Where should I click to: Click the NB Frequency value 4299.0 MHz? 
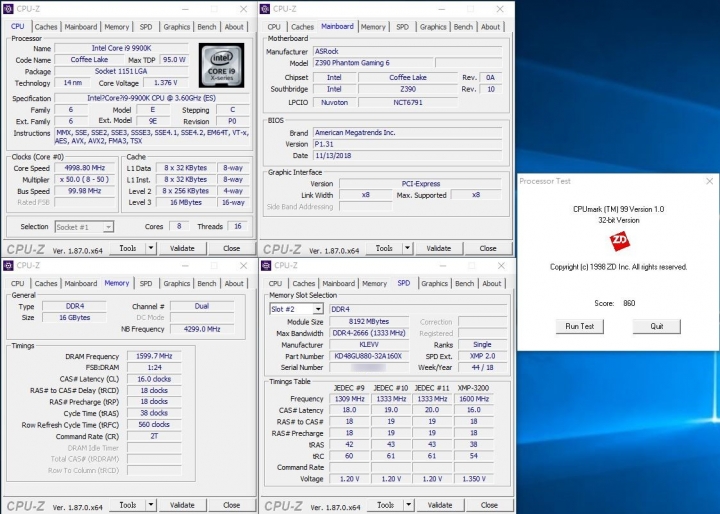(x=202, y=329)
